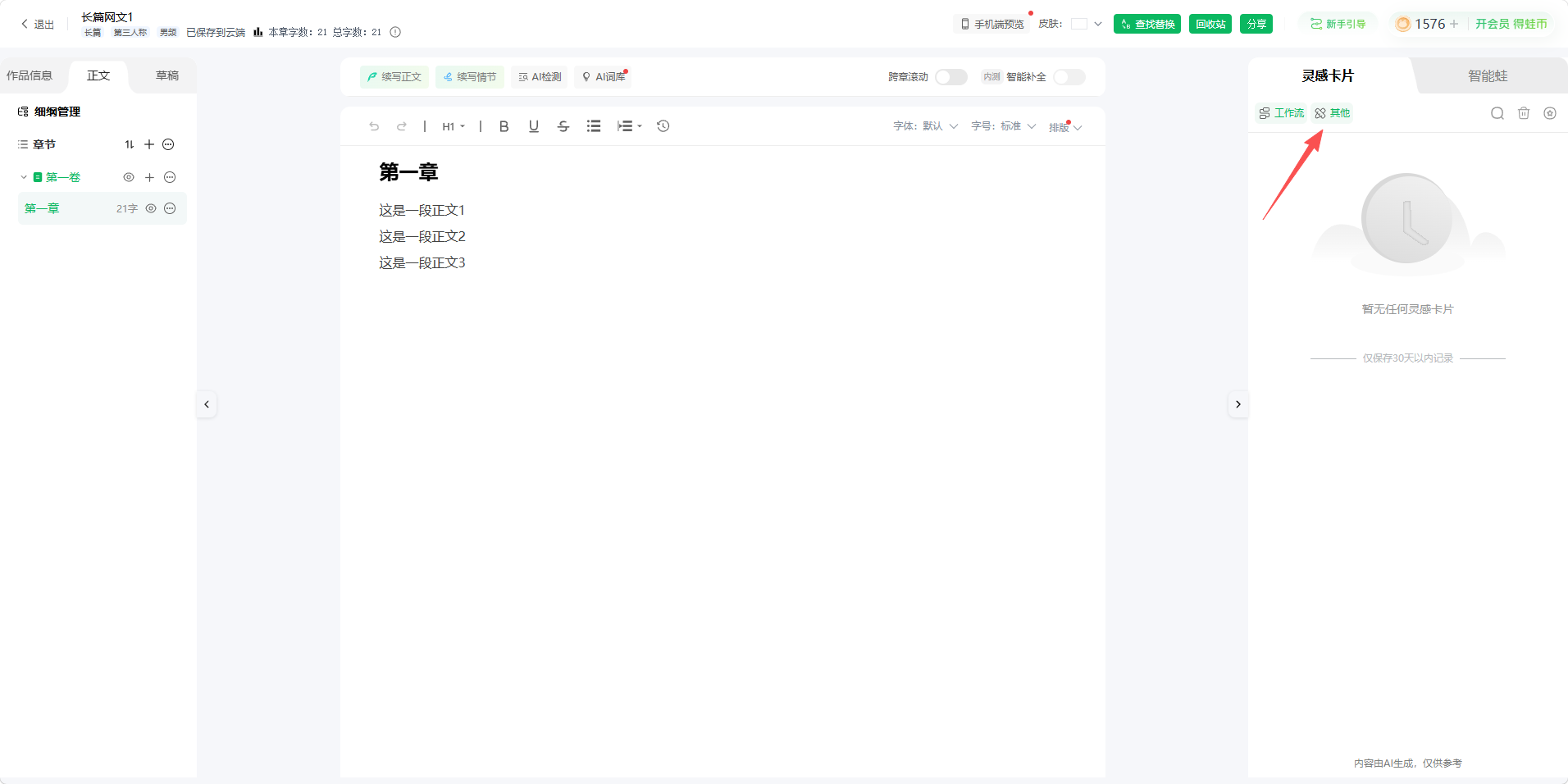This screenshot has width=1568, height=784.
Task: Toggle visibility eye for 第一卷
Action: coord(129,177)
